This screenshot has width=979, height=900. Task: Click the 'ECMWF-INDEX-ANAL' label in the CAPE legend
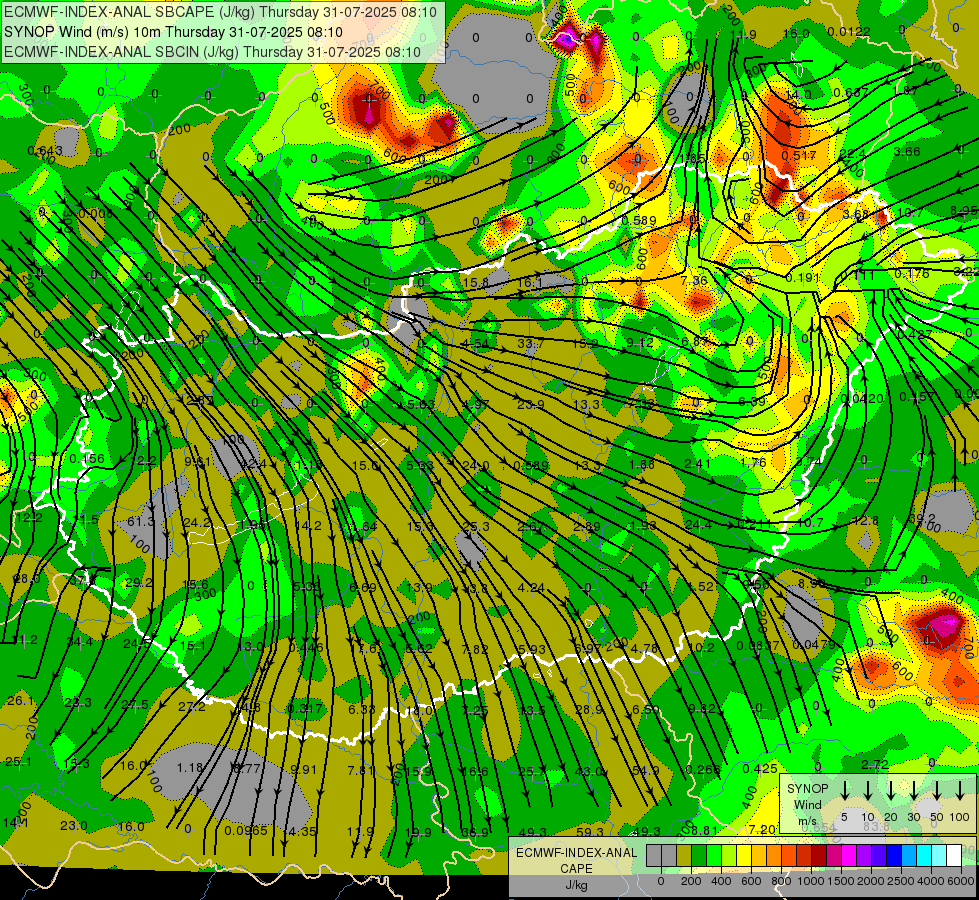576,853
